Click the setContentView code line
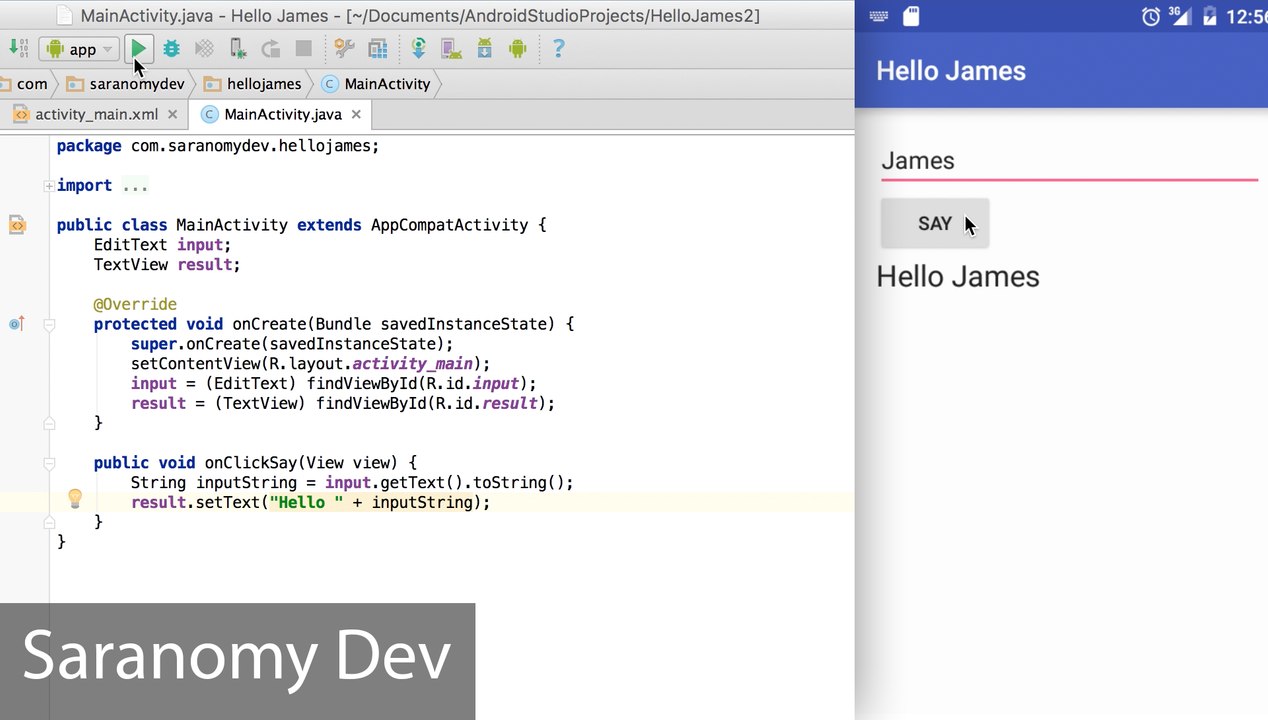Screen dimensions: 1268x720 (310, 364)
